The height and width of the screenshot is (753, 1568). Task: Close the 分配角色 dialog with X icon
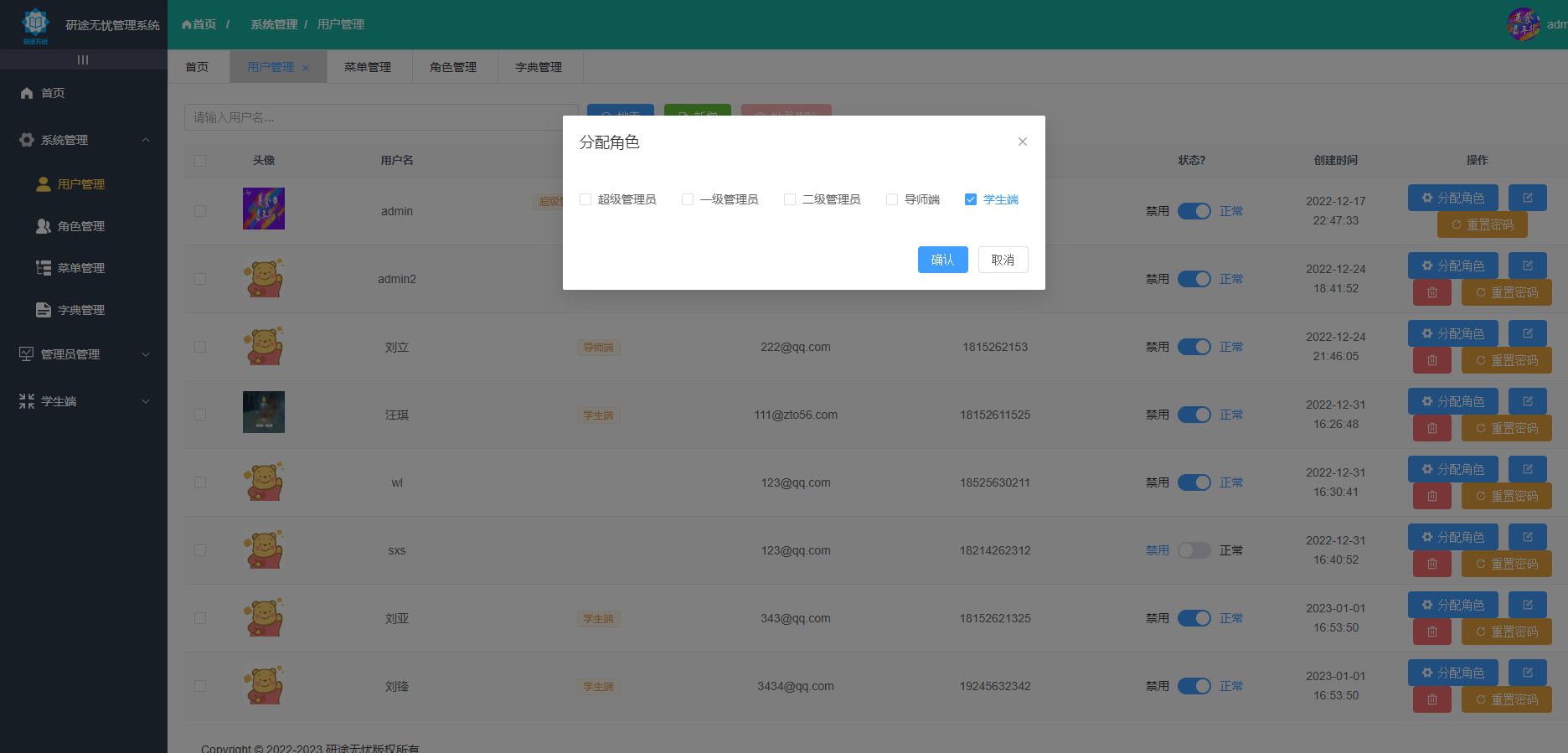[1023, 142]
